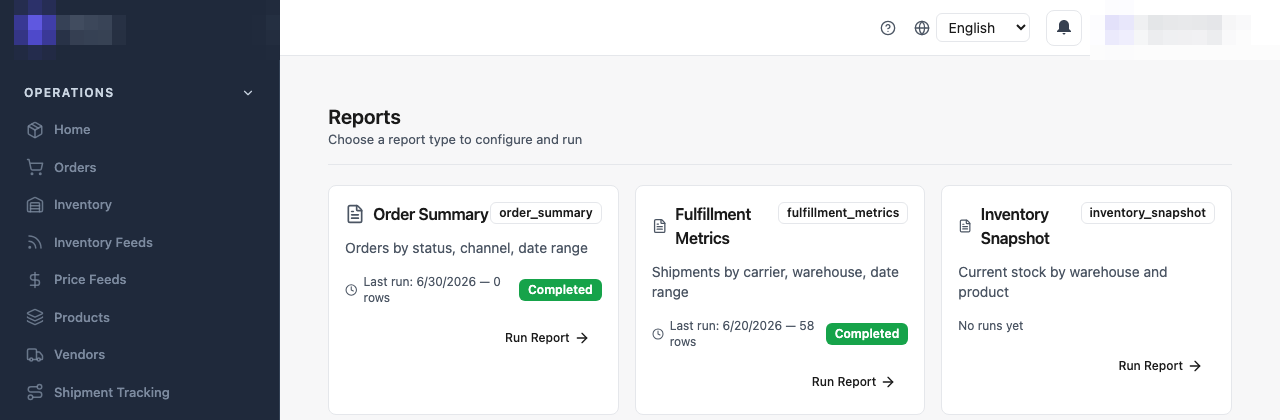Click the fulfillment_metrics tag
The height and width of the screenshot is (420, 1280).
coord(843,213)
